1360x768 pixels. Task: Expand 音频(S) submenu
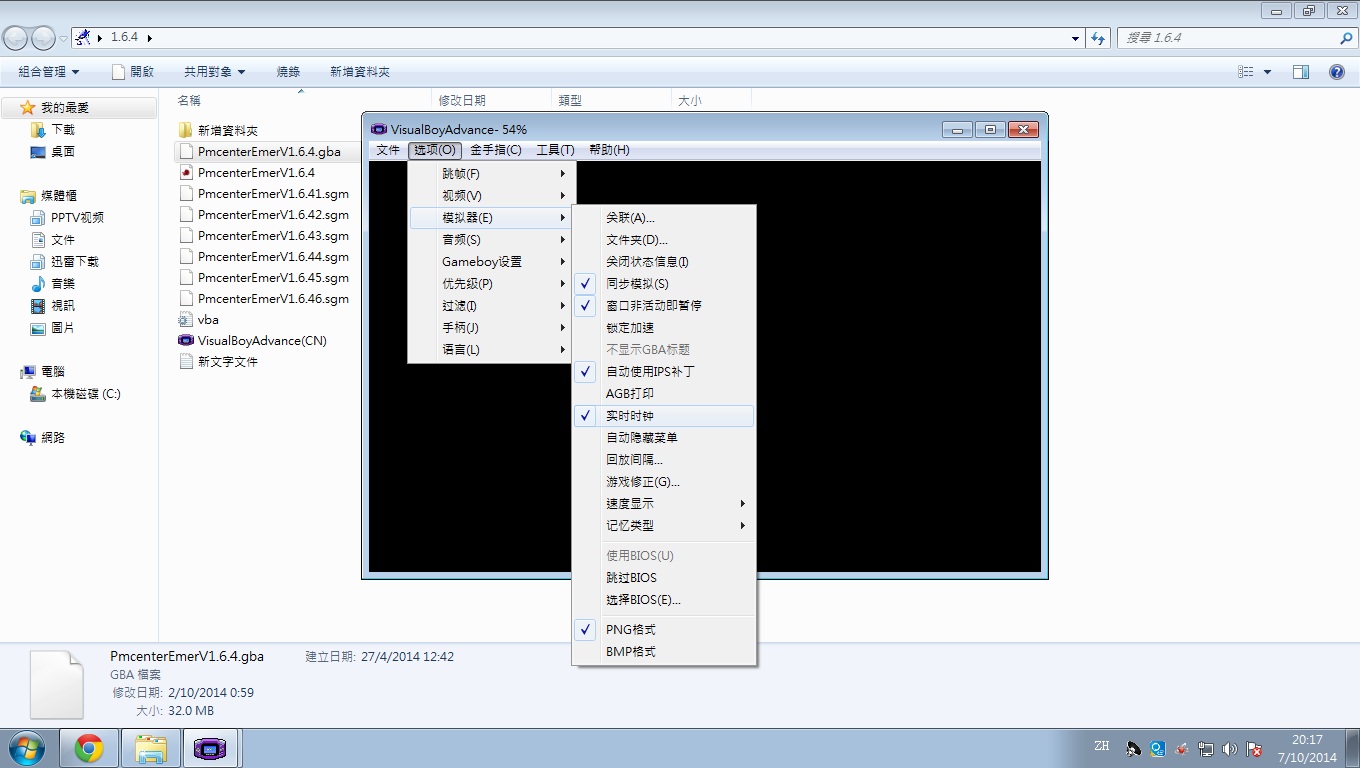pos(492,239)
